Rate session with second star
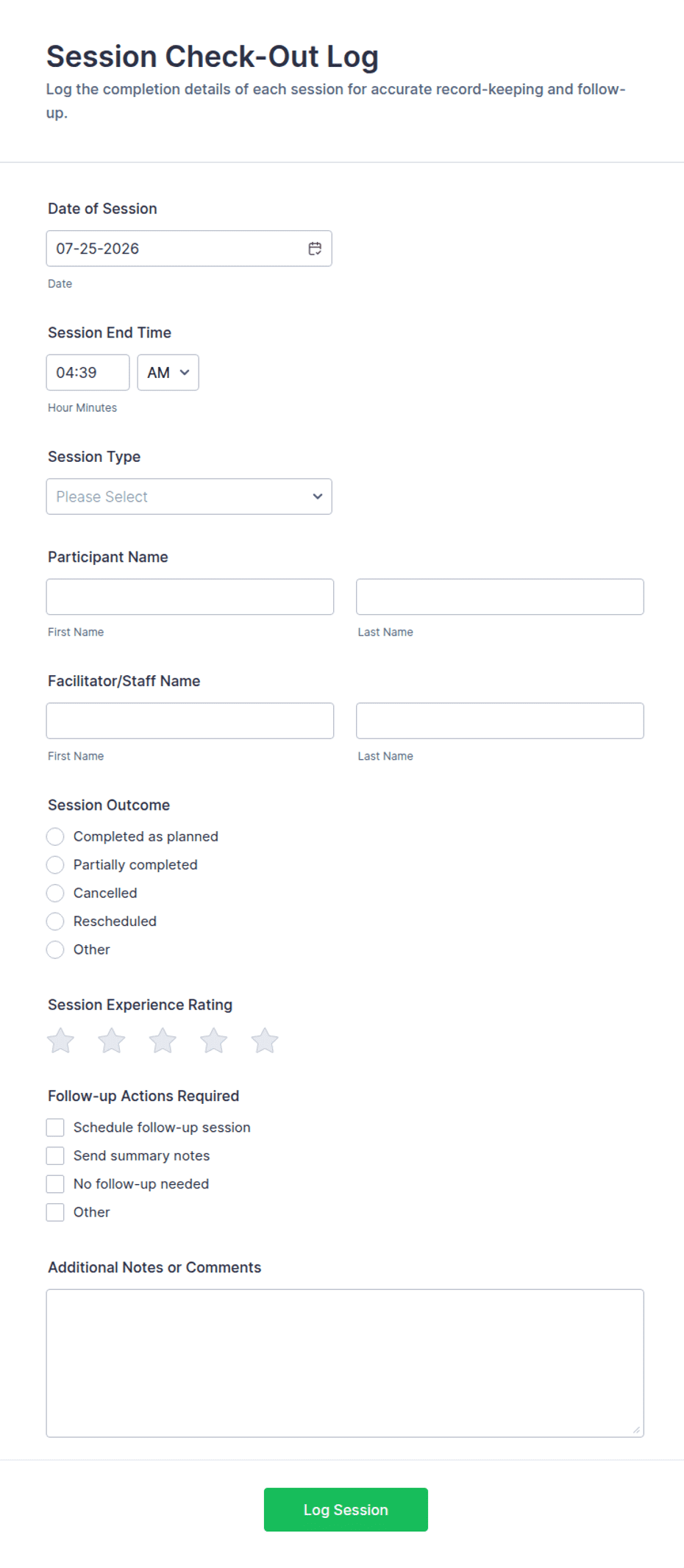The image size is (684, 1568). (x=112, y=1041)
